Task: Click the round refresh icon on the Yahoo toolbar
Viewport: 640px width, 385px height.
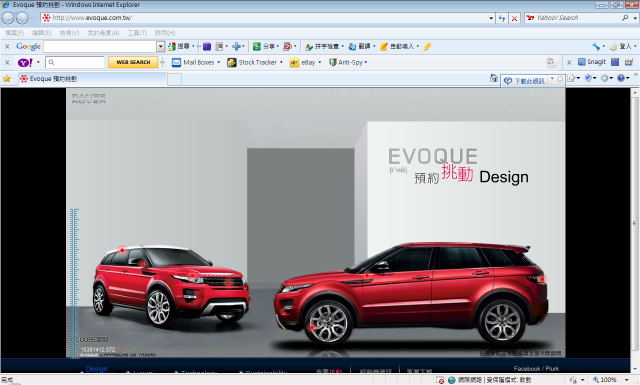Action: [x=551, y=62]
